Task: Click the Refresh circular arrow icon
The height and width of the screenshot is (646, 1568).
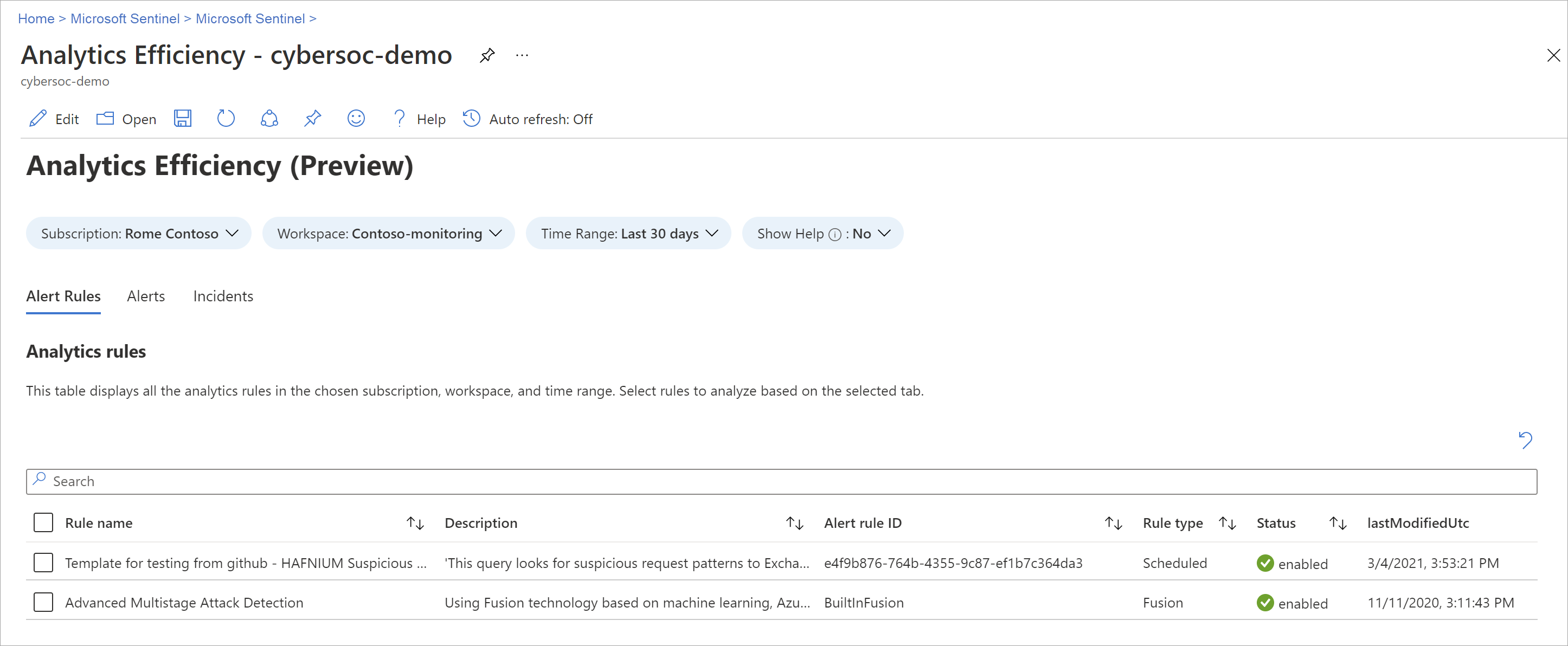Action: coord(226,119)
